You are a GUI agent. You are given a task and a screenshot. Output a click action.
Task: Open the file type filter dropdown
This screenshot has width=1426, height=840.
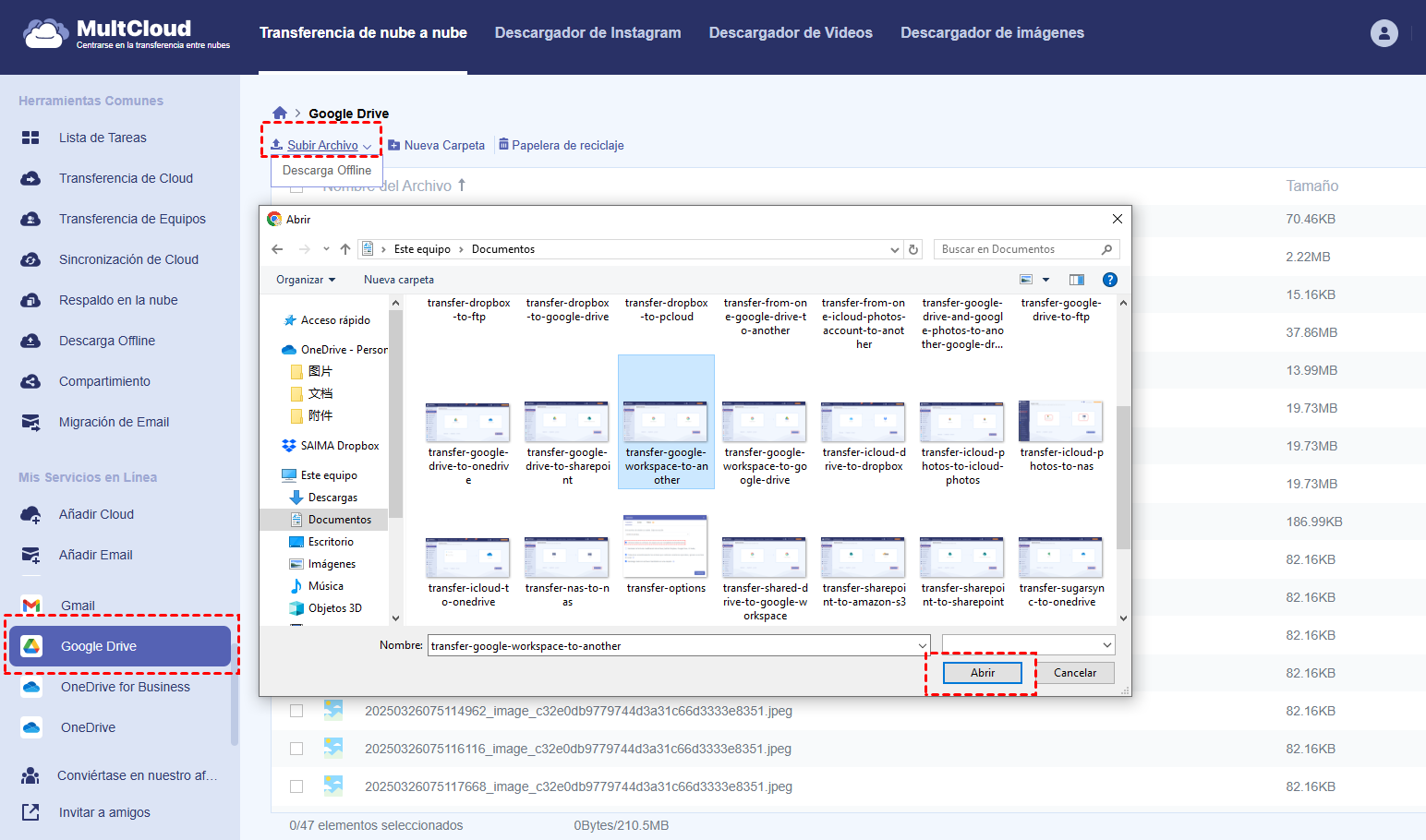[x=1028, y=645]
